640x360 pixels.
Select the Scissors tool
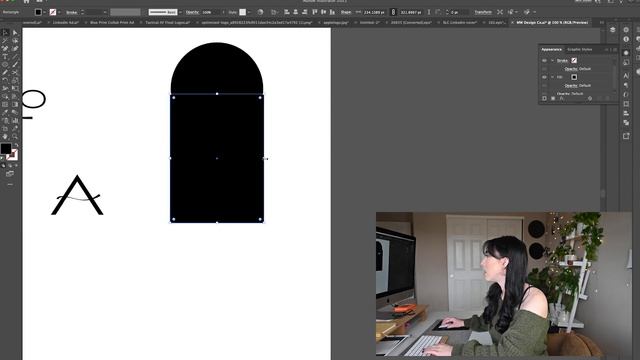coord(15,72)
